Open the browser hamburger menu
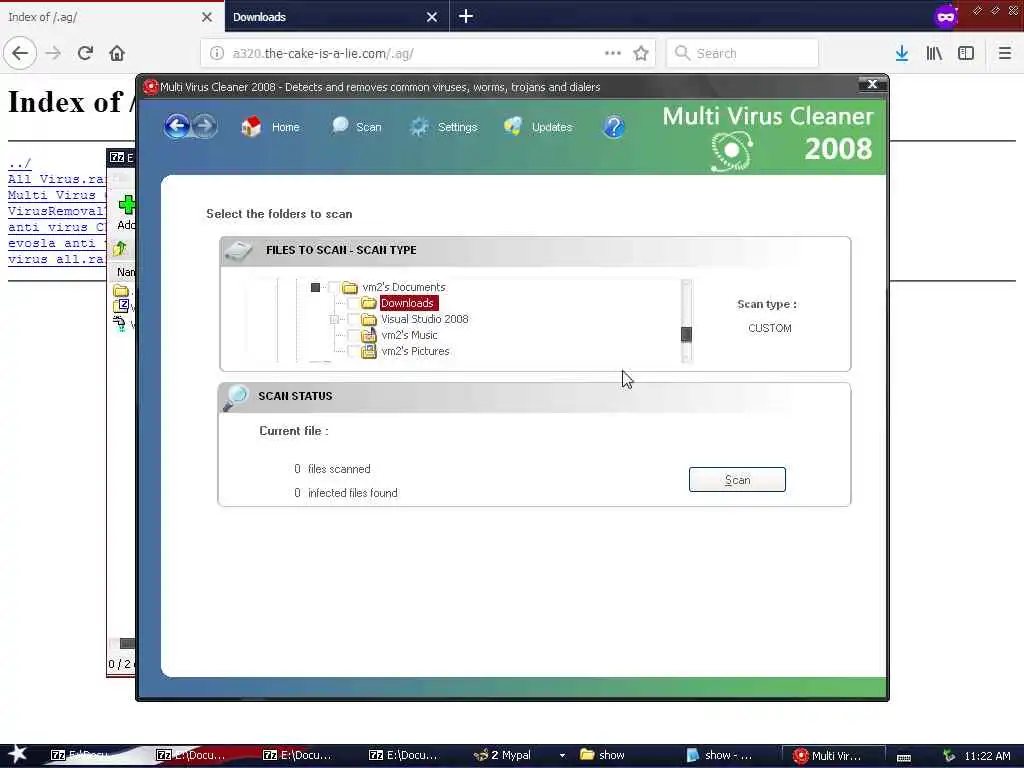 (x=1005, y=54)
